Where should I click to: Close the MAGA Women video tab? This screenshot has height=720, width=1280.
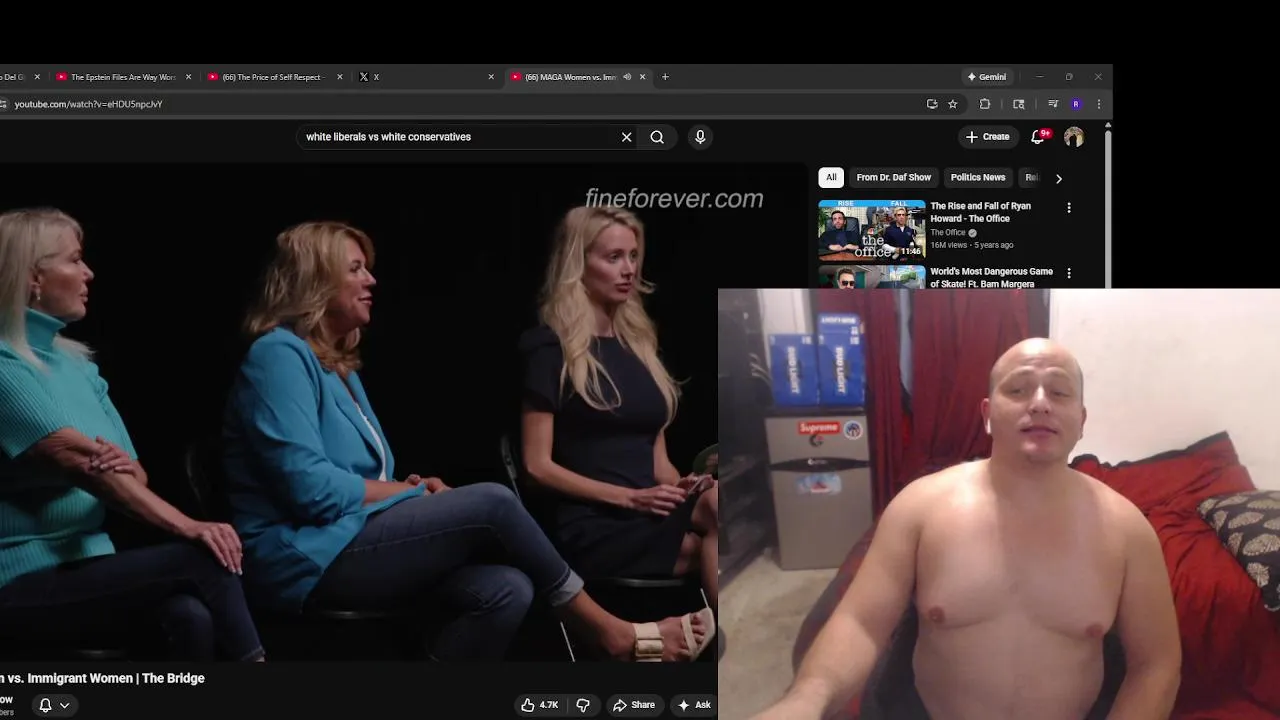pos(642,77)
